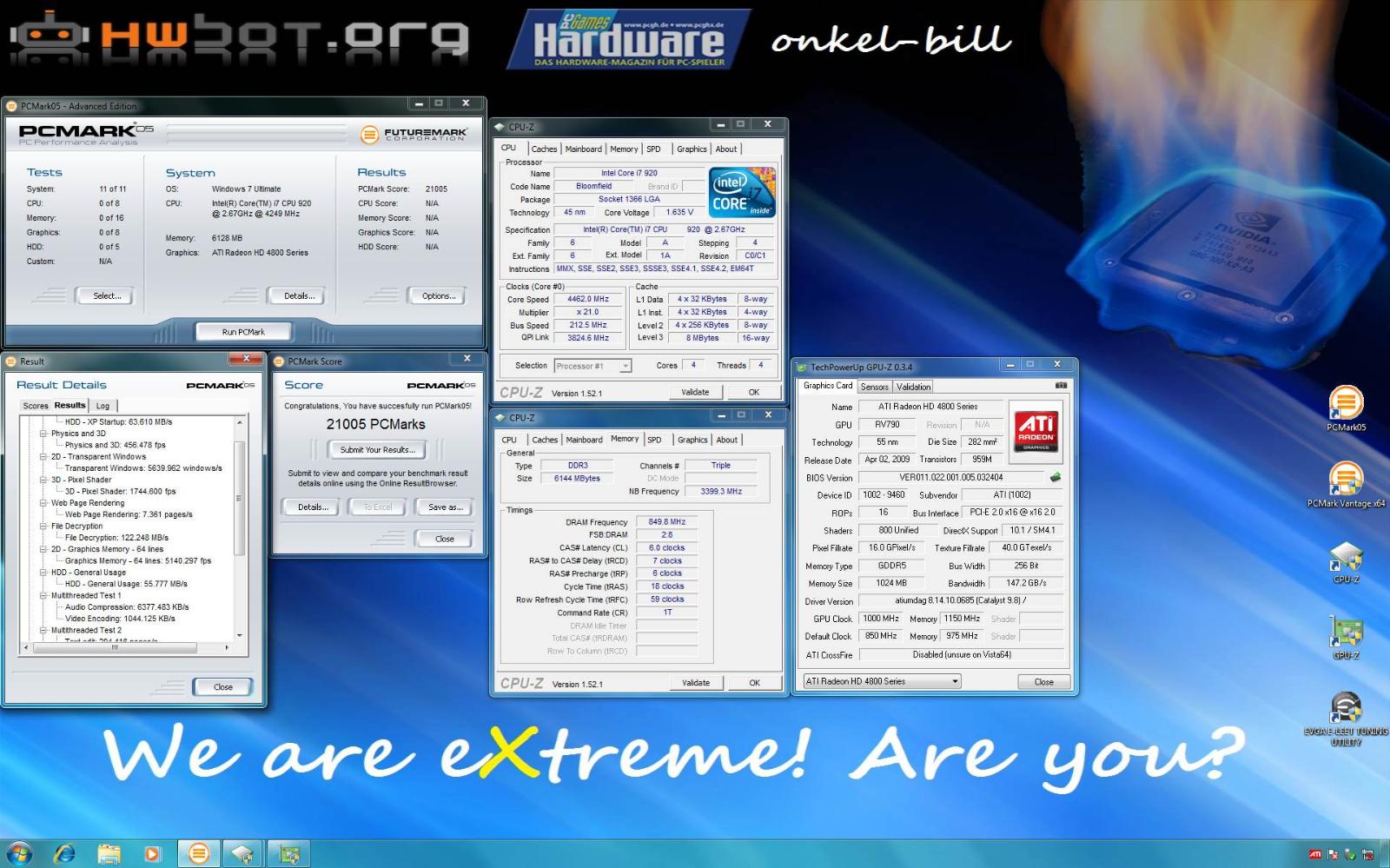This screenshot has height=868, width=1390.
Task: Click scroll down arrow in Result tree
Action: (240, 635)
